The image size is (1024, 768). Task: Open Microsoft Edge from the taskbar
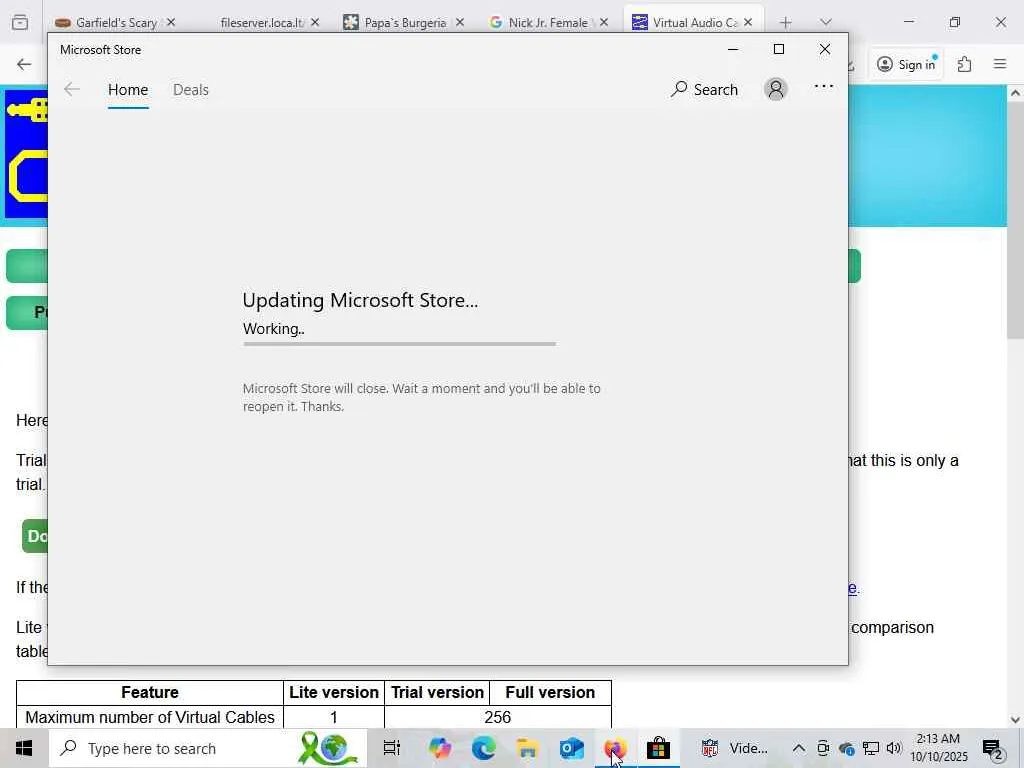[x=483, y=748]
